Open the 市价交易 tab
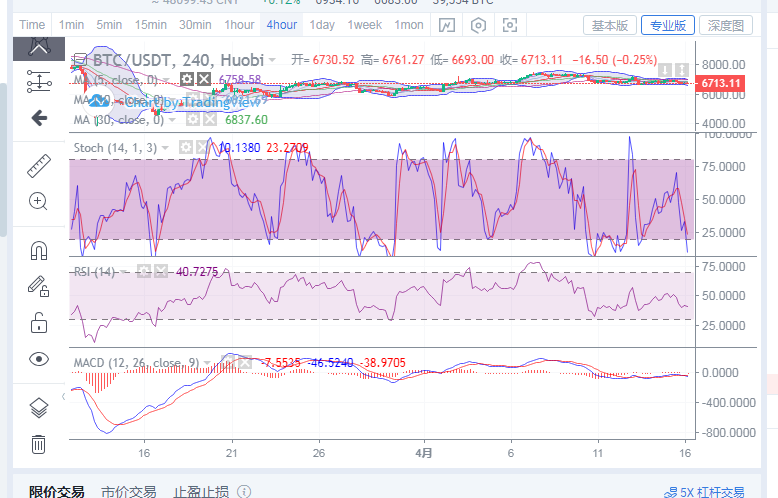The image size is (778, 498). click(129, 492)
